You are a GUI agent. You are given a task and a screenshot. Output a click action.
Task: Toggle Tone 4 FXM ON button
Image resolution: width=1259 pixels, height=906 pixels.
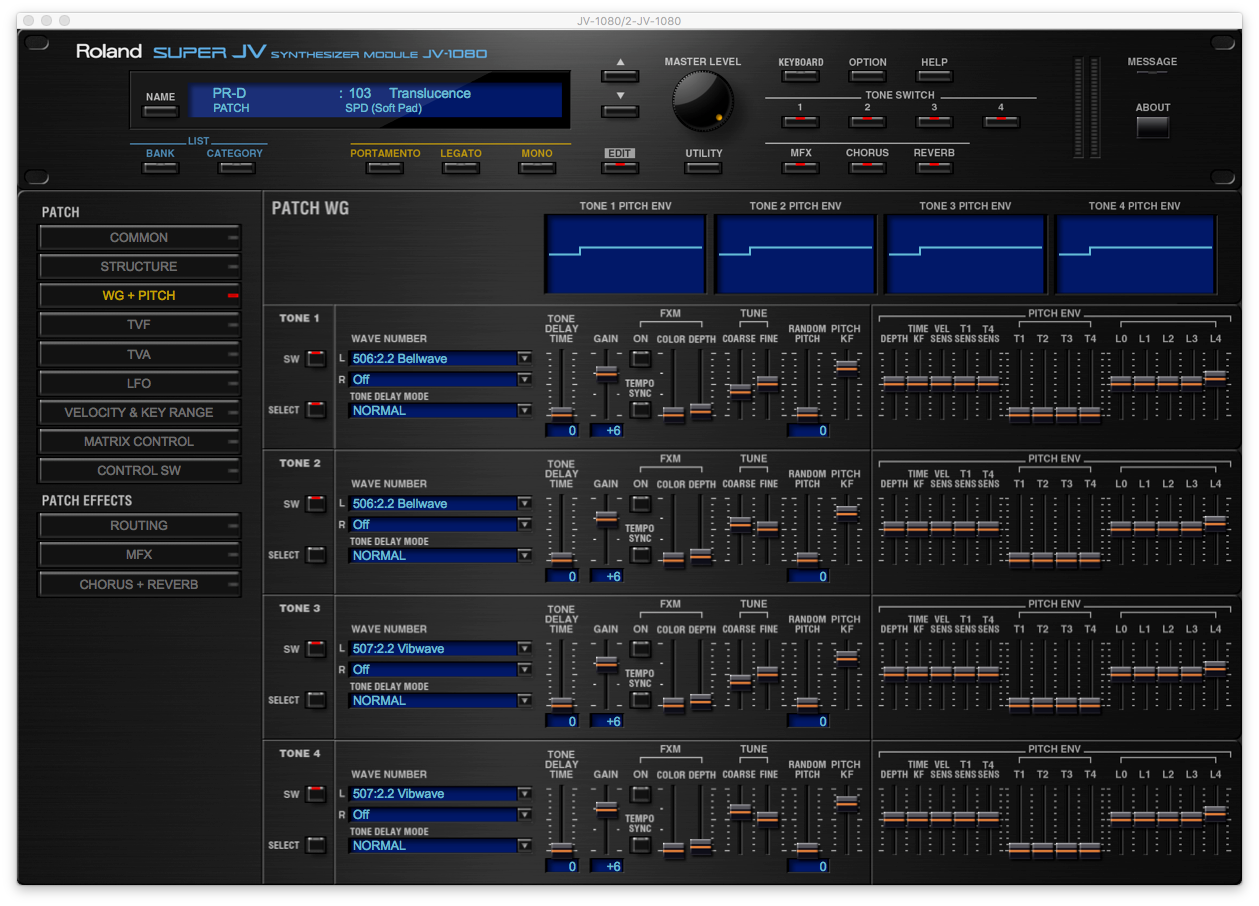[640, 794]
